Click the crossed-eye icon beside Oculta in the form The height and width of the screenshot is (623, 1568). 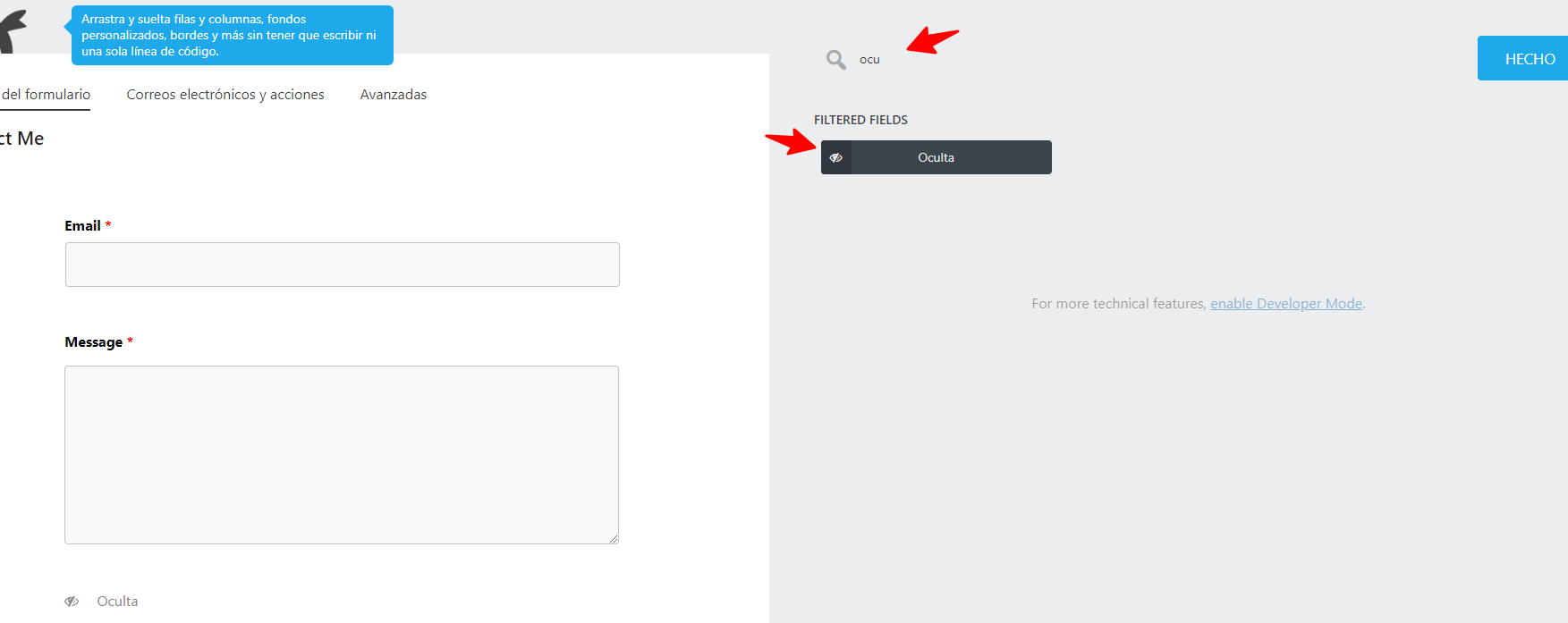coord(72,602)
